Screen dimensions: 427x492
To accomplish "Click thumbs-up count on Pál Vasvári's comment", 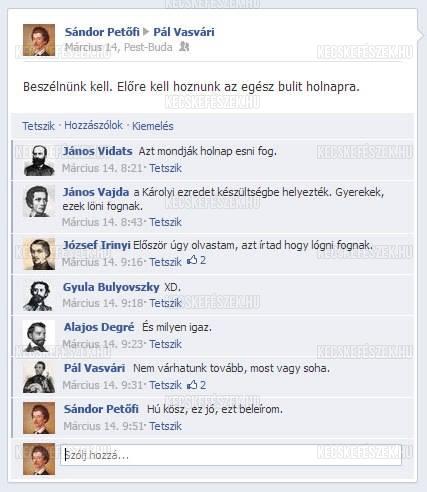I will 196,385.
